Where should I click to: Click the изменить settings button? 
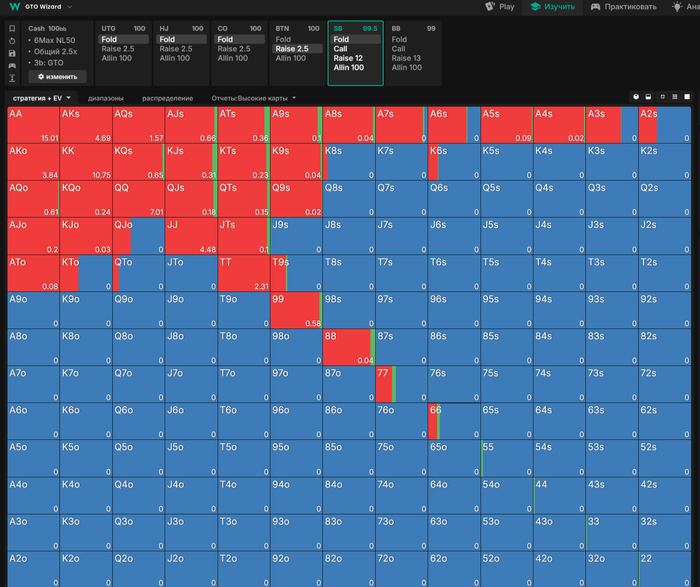[58, 77]
